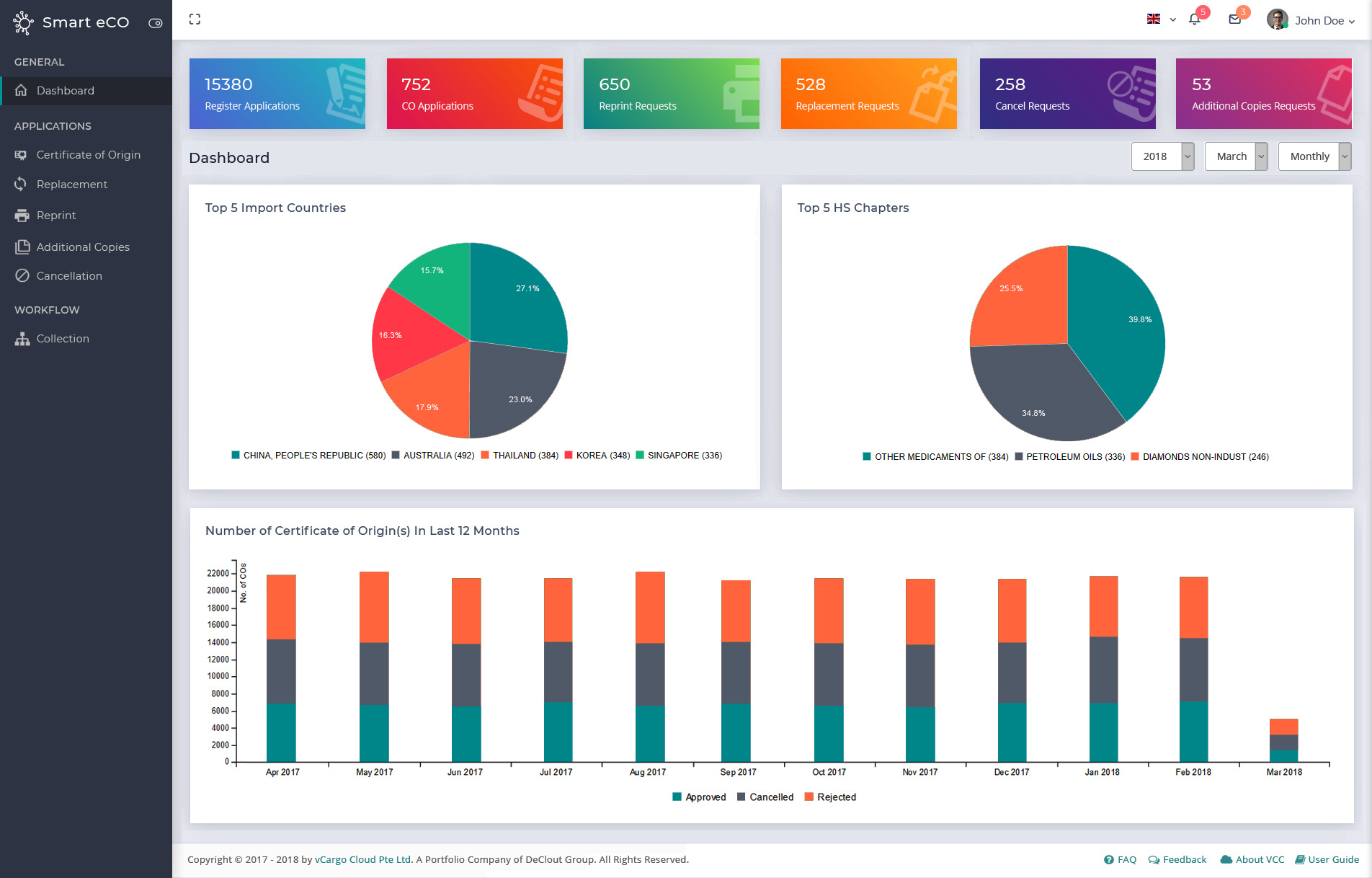
Task: Toggle Rejected series in bar chart legend
Action: pos(829,797)
